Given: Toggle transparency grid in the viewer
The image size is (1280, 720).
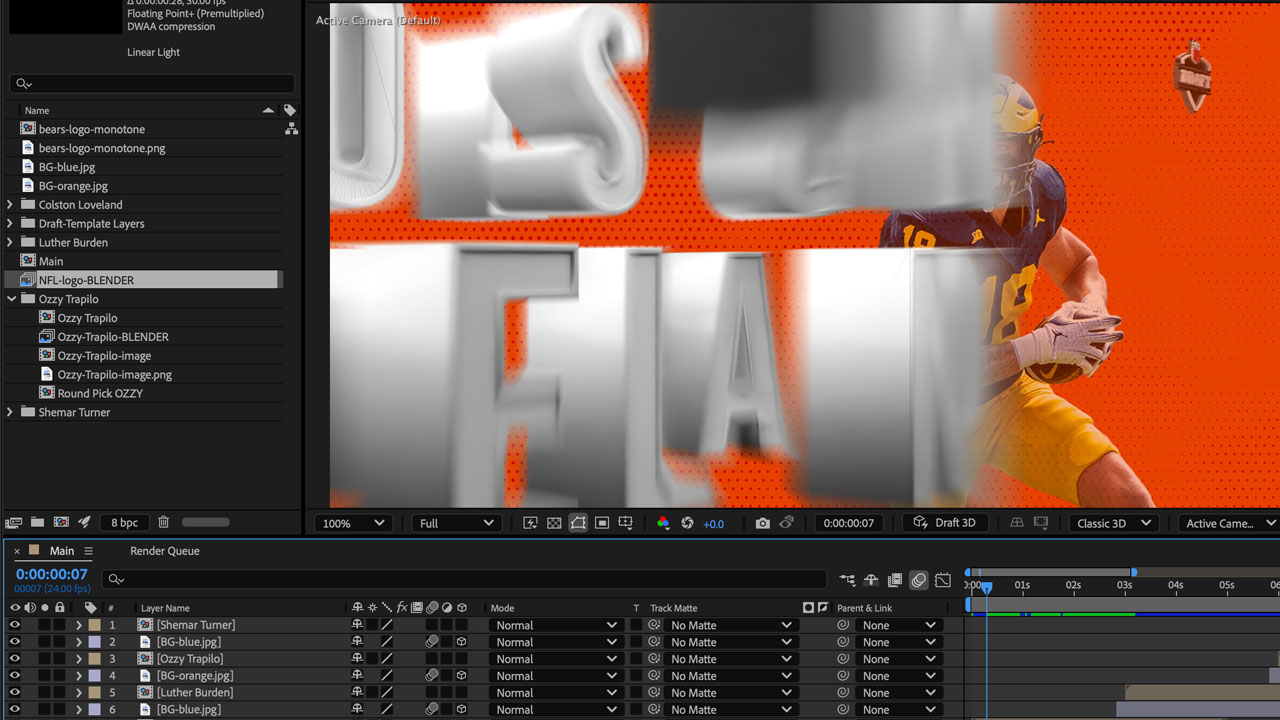Looking at the screenshot, I should pyautogui.click(x=554, y=523).
